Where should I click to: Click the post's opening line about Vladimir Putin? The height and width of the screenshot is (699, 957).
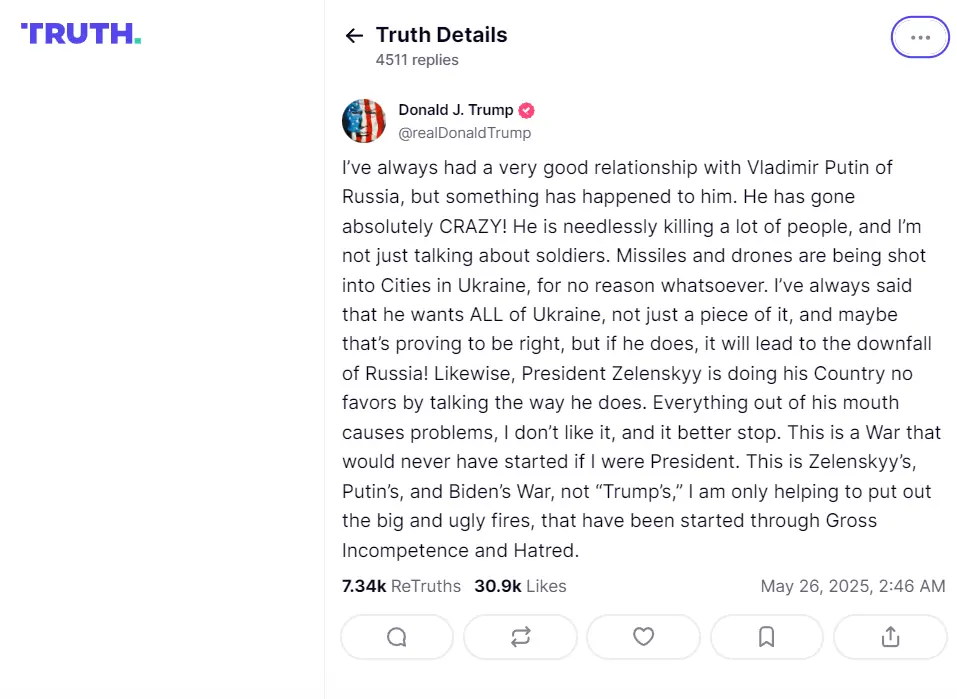click(617, 167)
